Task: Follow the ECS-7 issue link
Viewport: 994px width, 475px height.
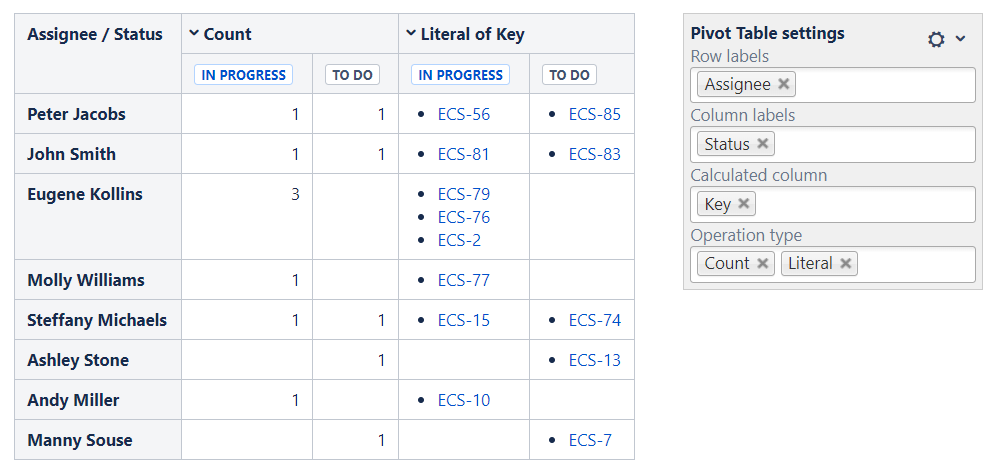Action: click(590, 440)
